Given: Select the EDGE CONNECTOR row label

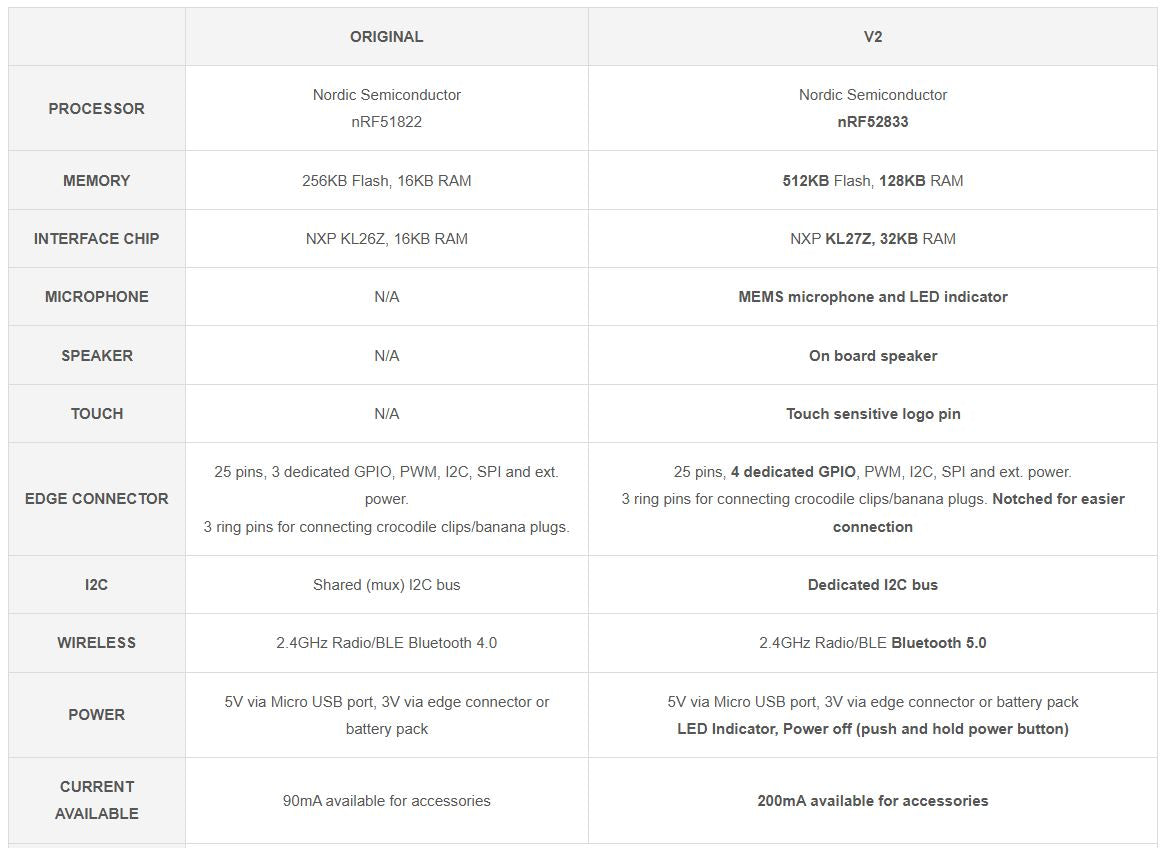Looking at the screenshot, I should (x=96, y=499).
